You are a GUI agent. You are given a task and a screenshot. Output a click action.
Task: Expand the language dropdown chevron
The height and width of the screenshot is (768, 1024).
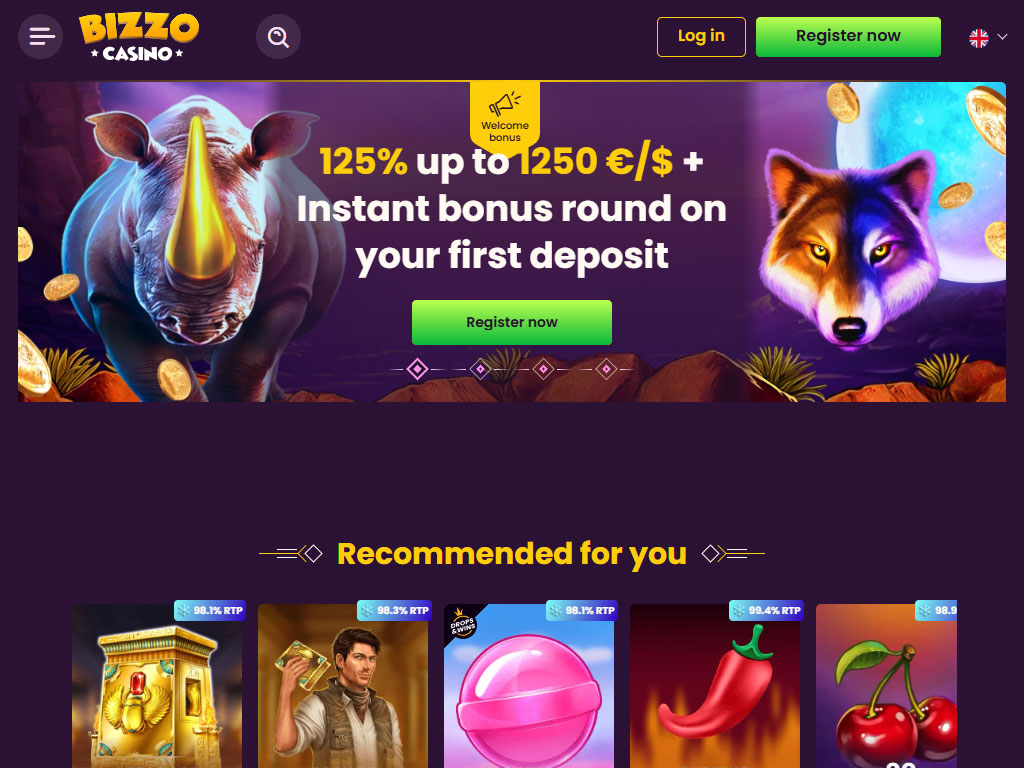1002,37
